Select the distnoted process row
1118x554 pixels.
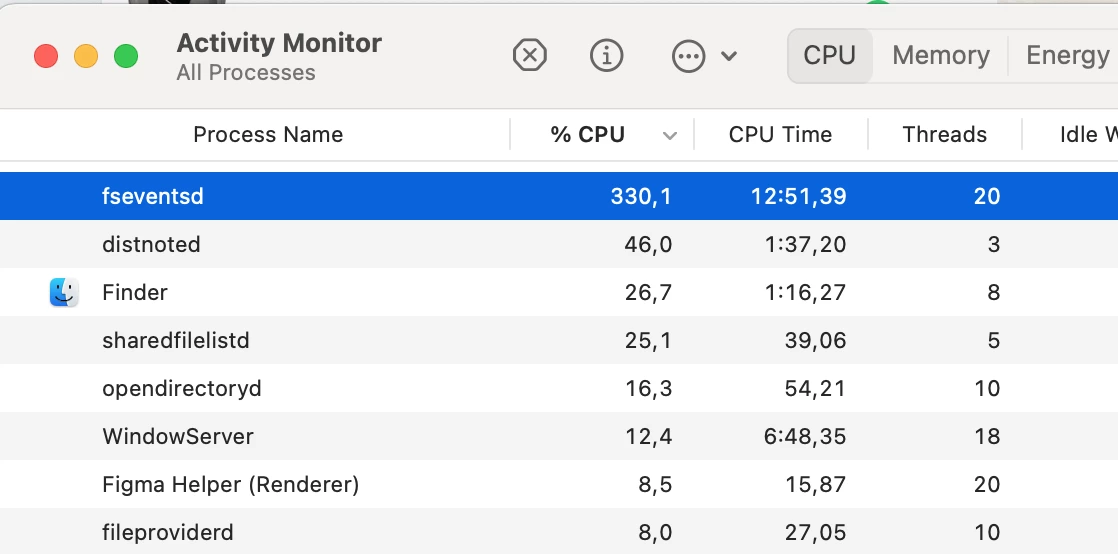click(x=559, y=245)
